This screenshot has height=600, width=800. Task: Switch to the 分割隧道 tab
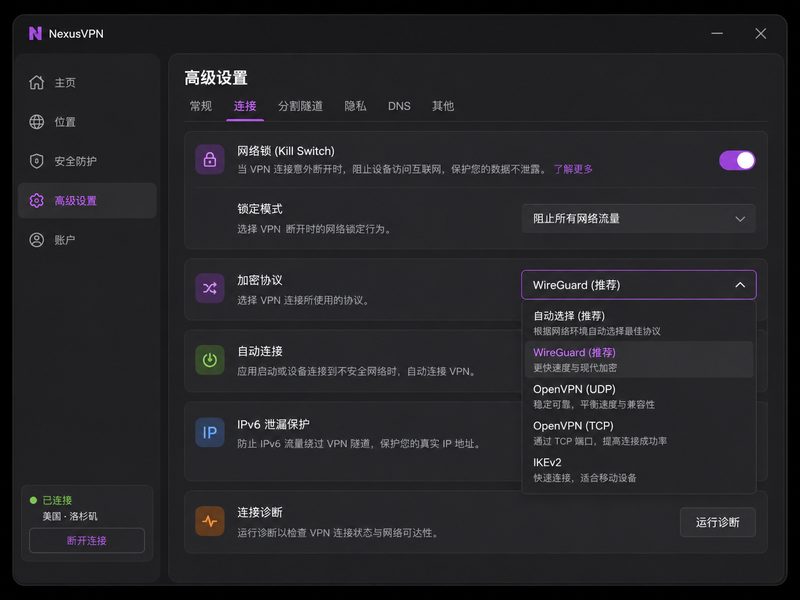(300, 106)
